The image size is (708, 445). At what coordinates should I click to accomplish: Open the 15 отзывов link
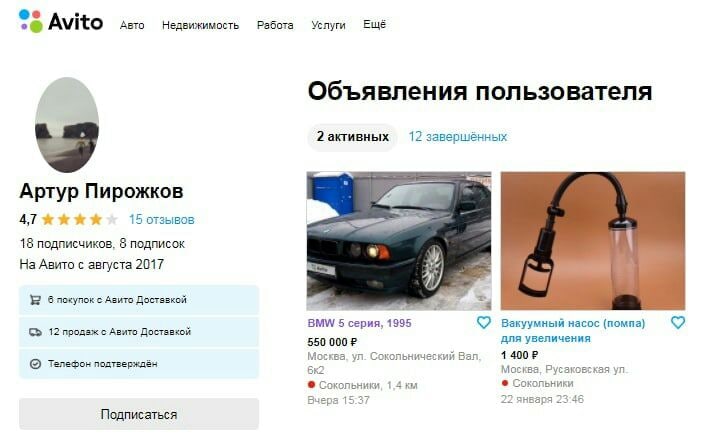pyautogui.click(x=162, y=220)
